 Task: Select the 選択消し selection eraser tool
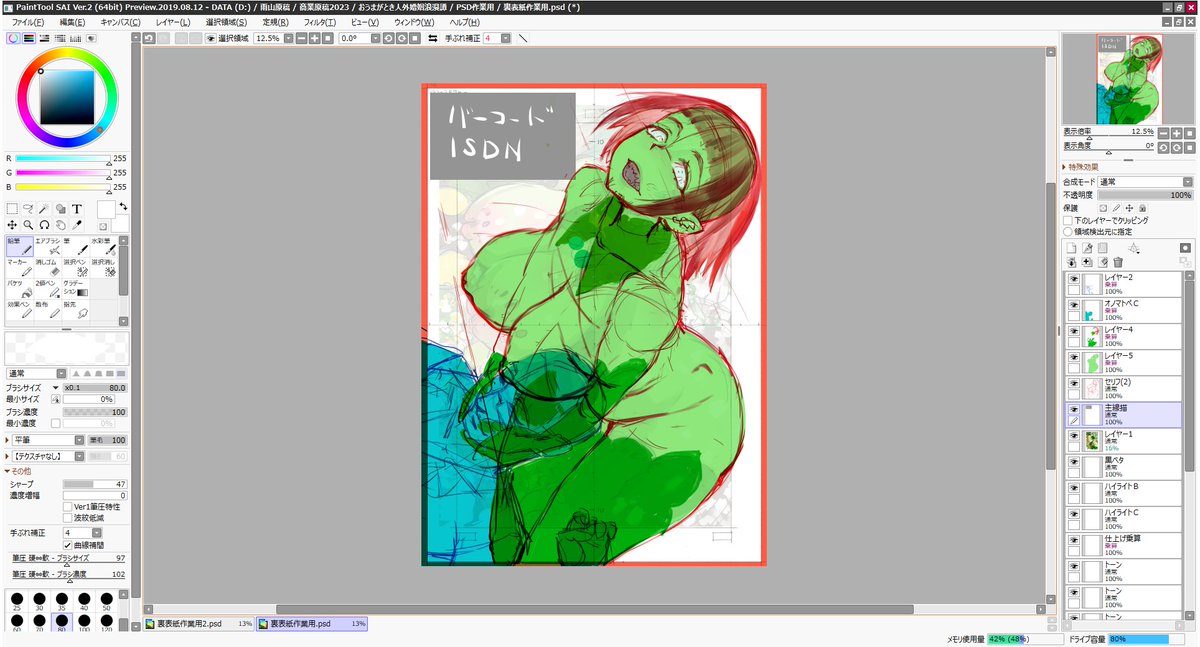coord(104,267)
